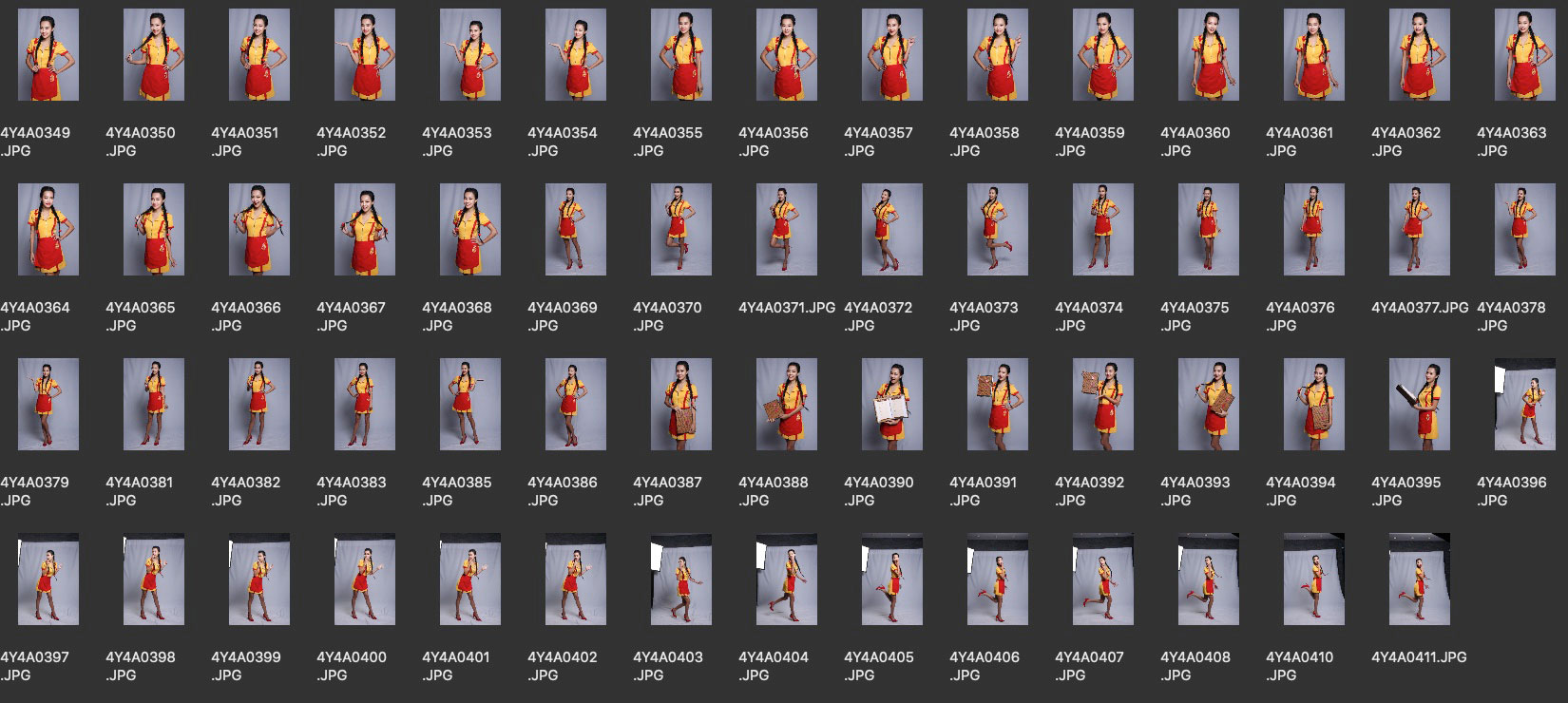Click the 4Y4A0352.JPG file name label
The image size is (1568, 703).
click(351, 142)
